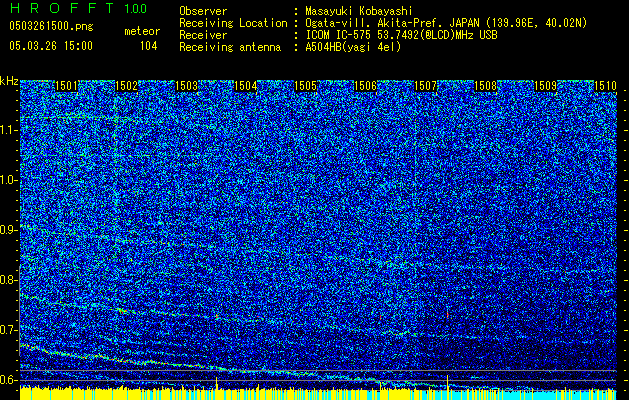Image resolution: width=629 pixels, height=400 pixels.
Task: Click the 1507 time marker
Action: click(x=425, y=86)
